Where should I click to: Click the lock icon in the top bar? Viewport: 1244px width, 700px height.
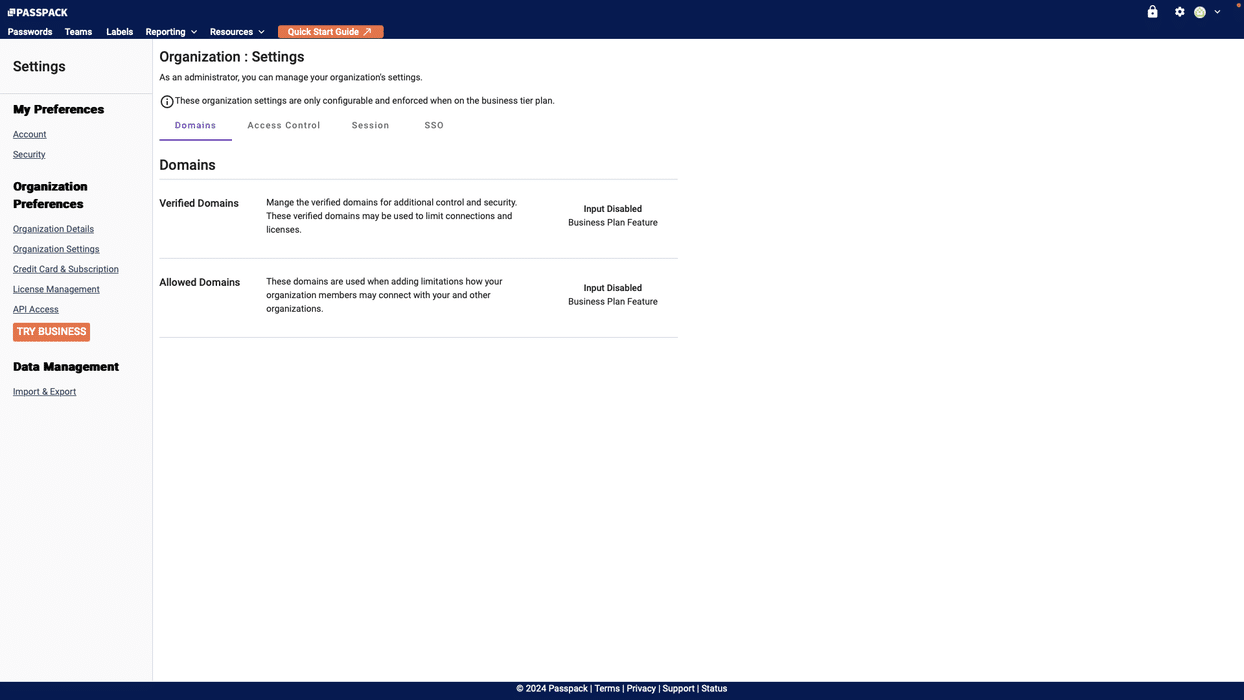point(1151,11)
